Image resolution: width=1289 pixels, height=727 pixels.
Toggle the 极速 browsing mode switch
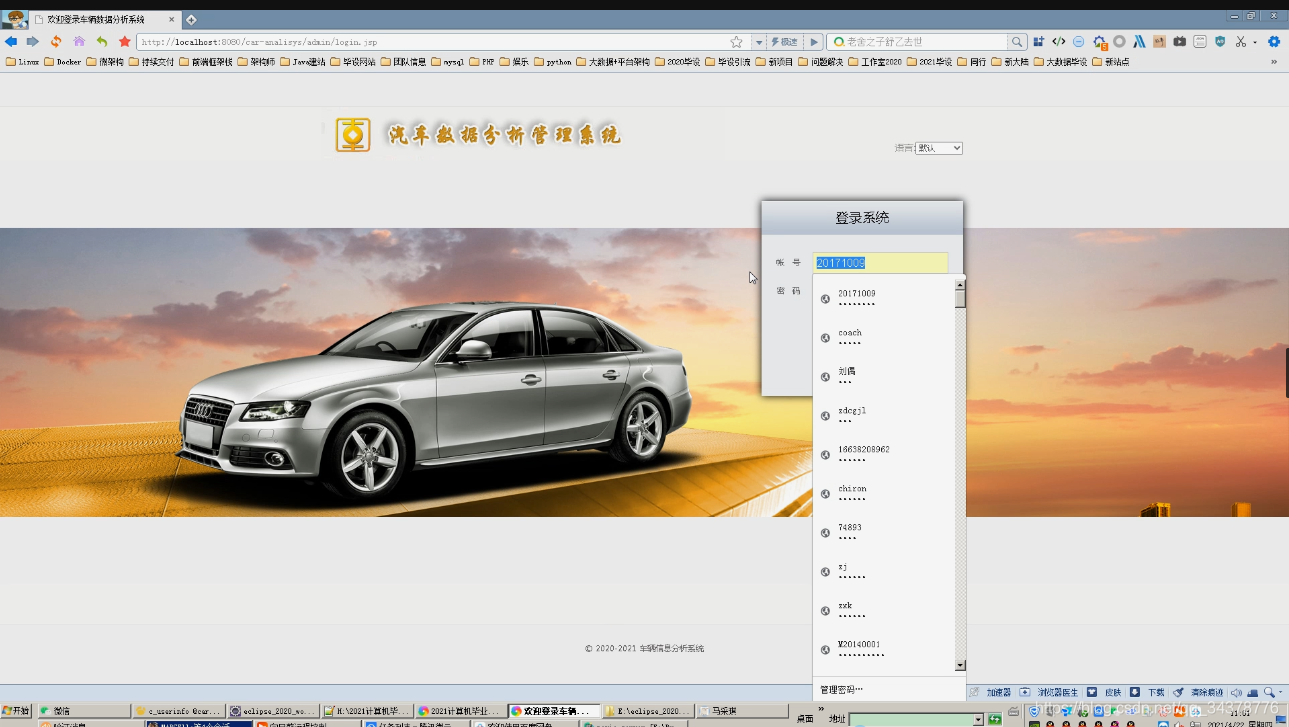pyautogui.click(x=784, y=42)
